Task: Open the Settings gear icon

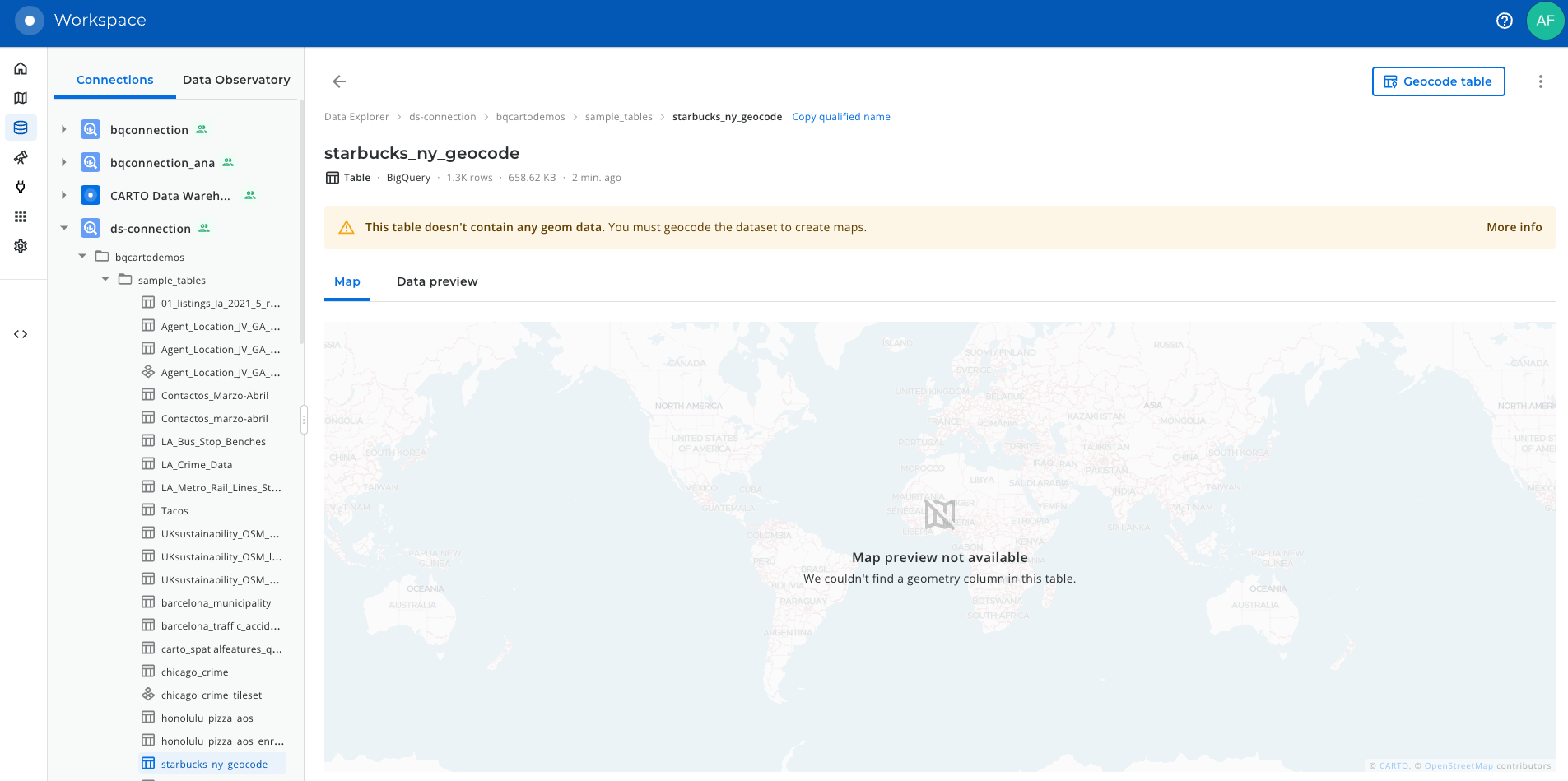Action: tap(21, 246)
